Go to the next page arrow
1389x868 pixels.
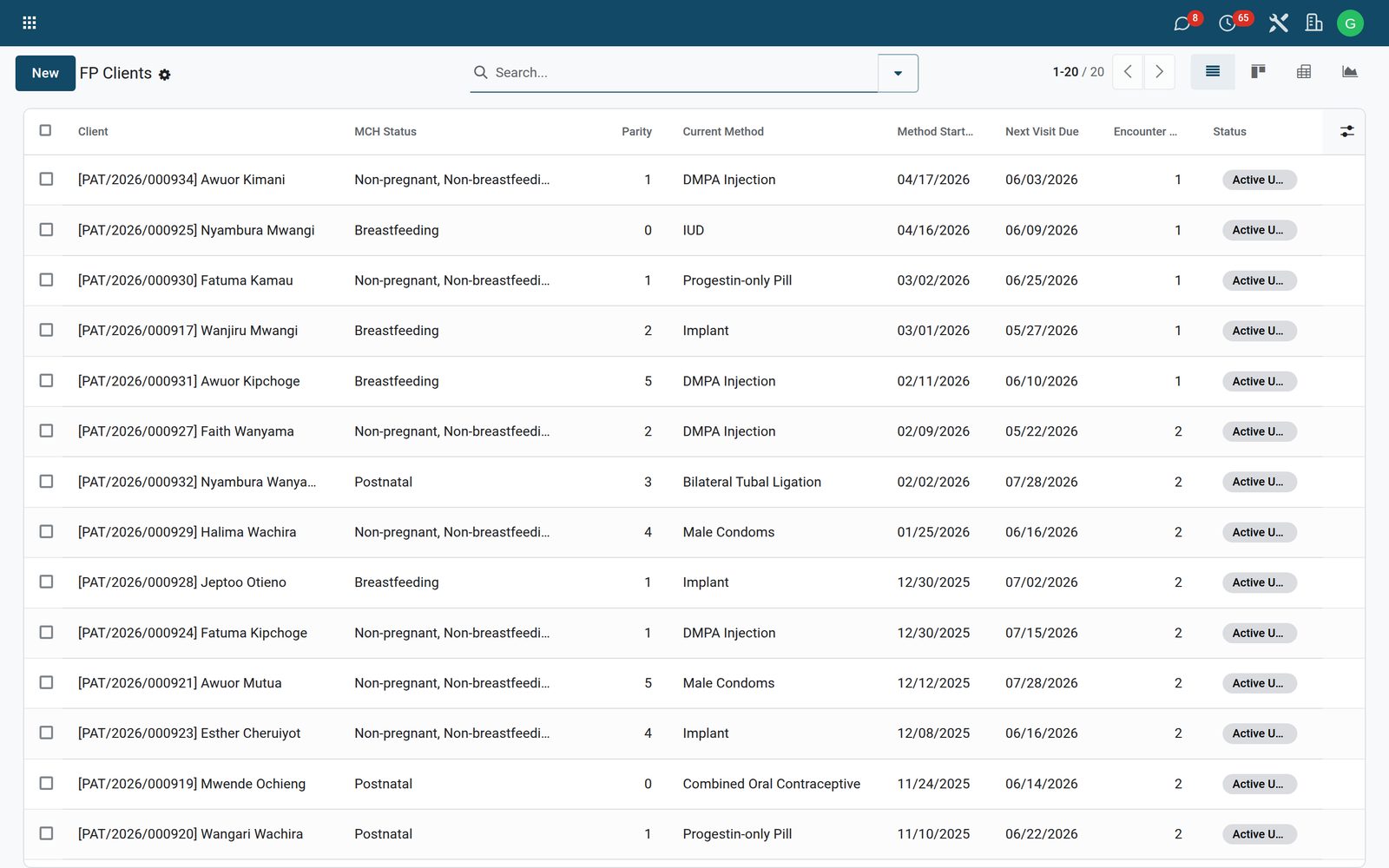point(1159,72)
